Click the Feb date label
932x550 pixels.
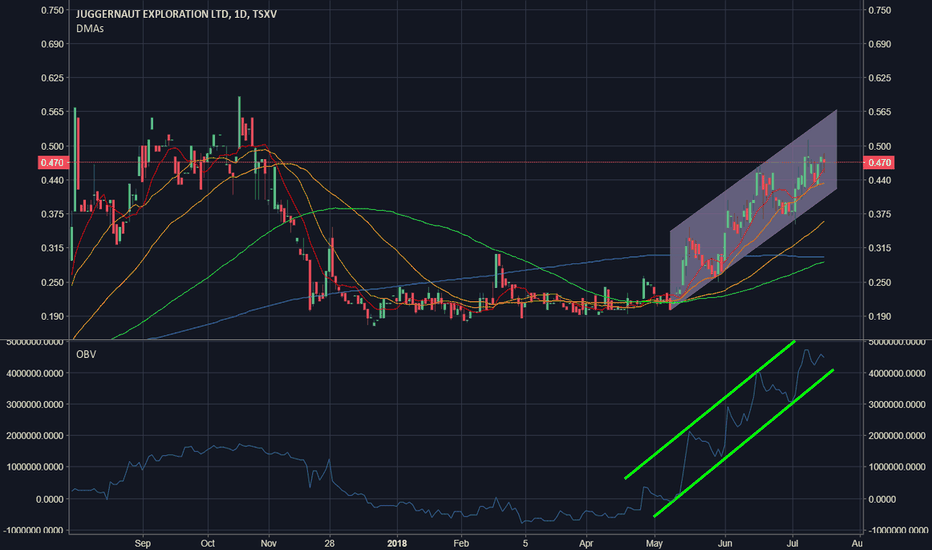click(x=461, y=543)
